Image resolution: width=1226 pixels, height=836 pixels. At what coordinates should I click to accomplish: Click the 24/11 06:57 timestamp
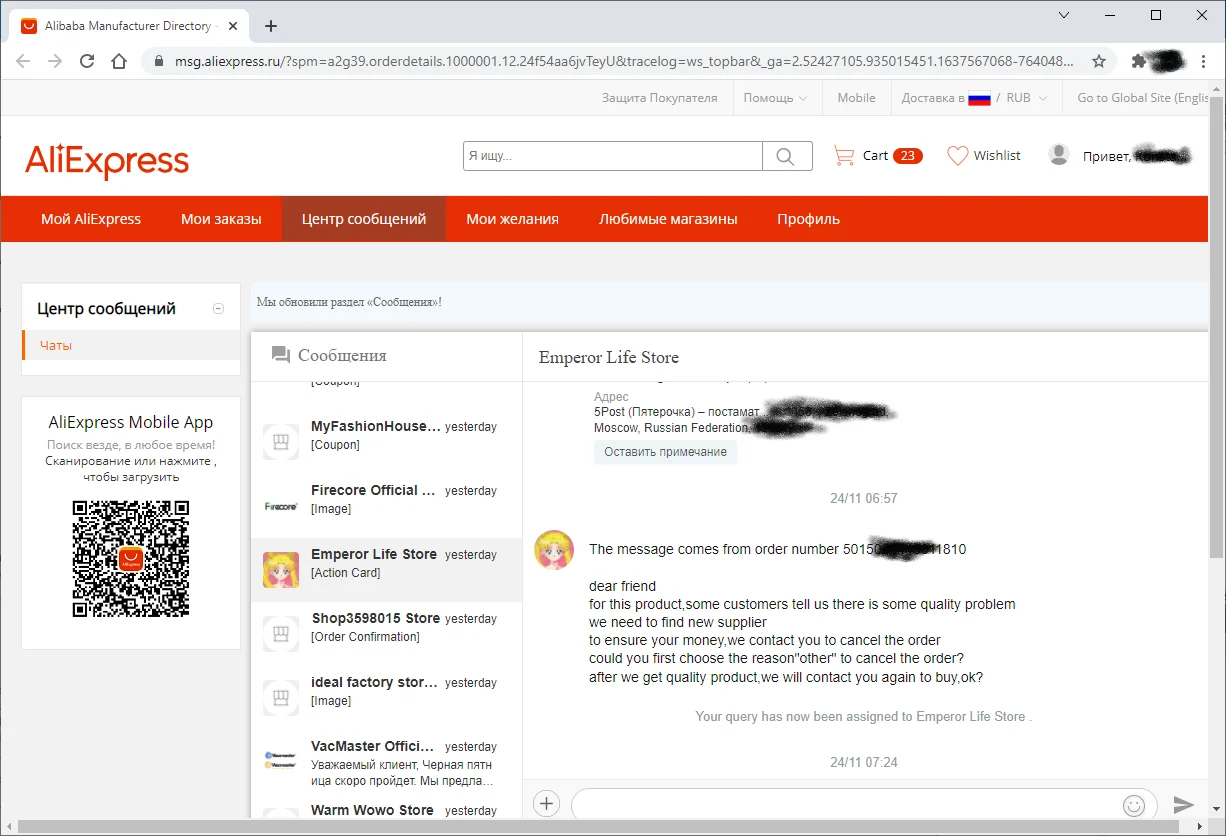point(864,498)
